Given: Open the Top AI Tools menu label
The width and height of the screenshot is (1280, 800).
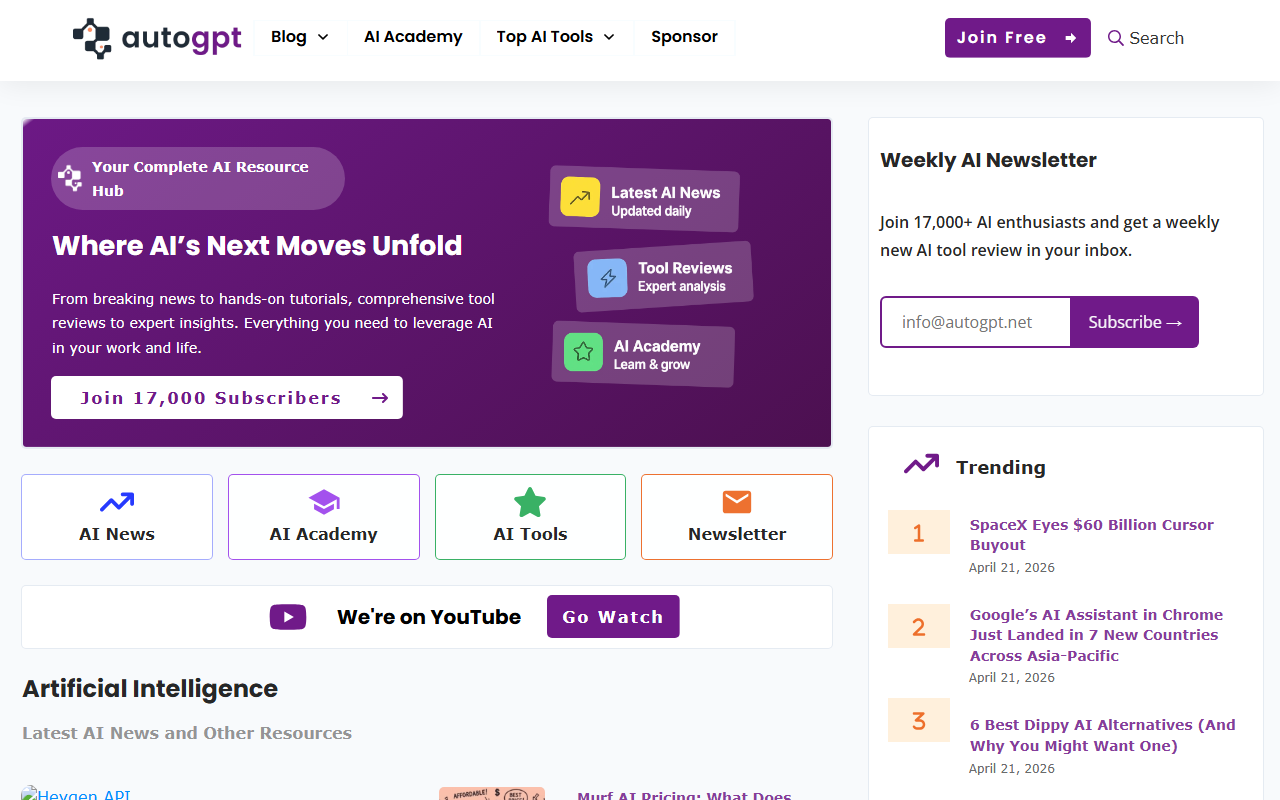Looking at the screenshot, I should point(545,37).
